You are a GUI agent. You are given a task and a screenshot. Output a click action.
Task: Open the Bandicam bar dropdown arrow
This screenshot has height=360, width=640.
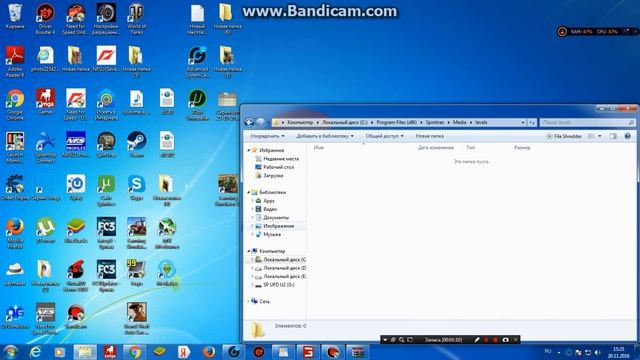[x=384, y=340]
